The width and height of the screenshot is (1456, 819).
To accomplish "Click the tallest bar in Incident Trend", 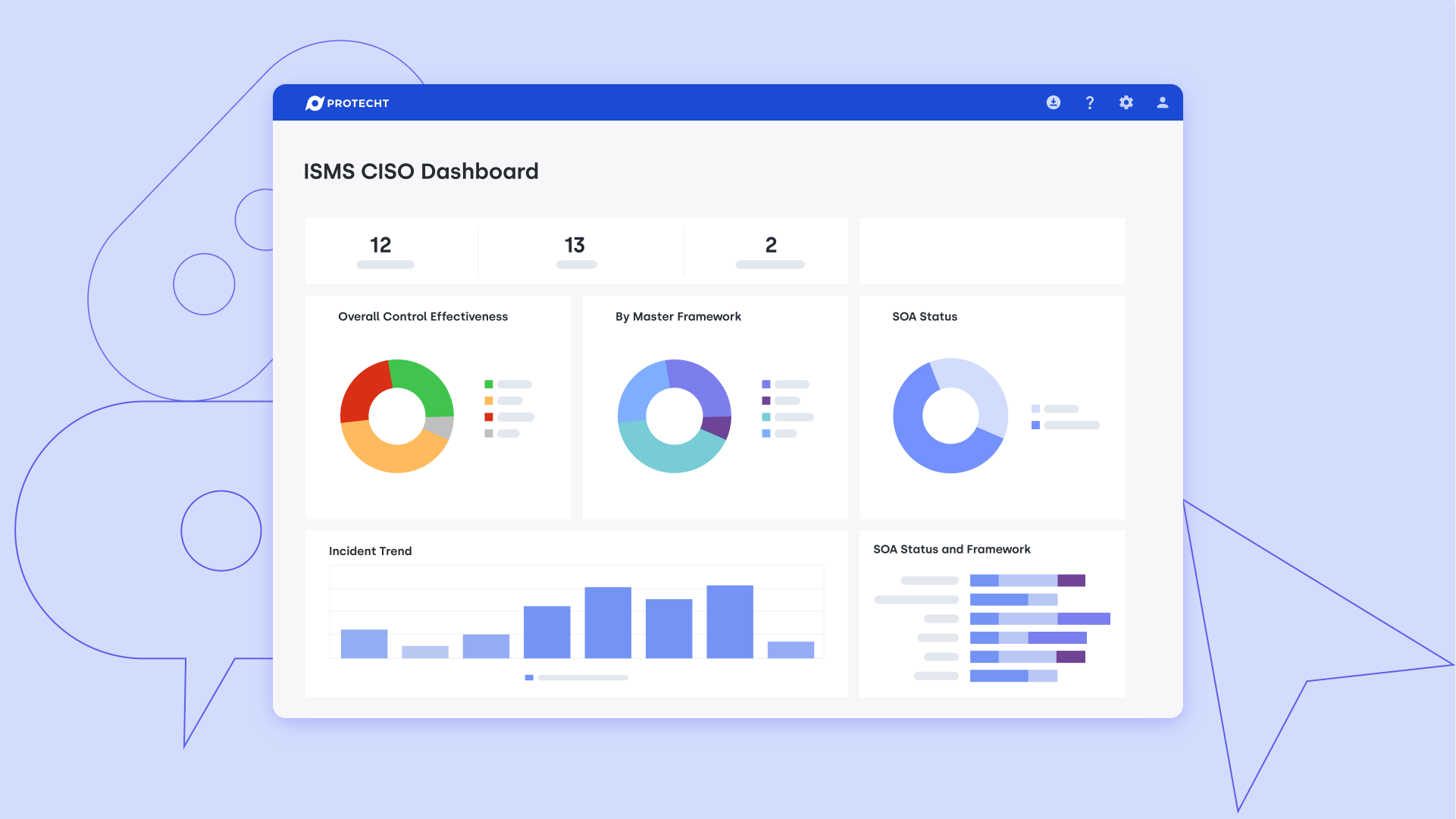I will pos(729,622).
